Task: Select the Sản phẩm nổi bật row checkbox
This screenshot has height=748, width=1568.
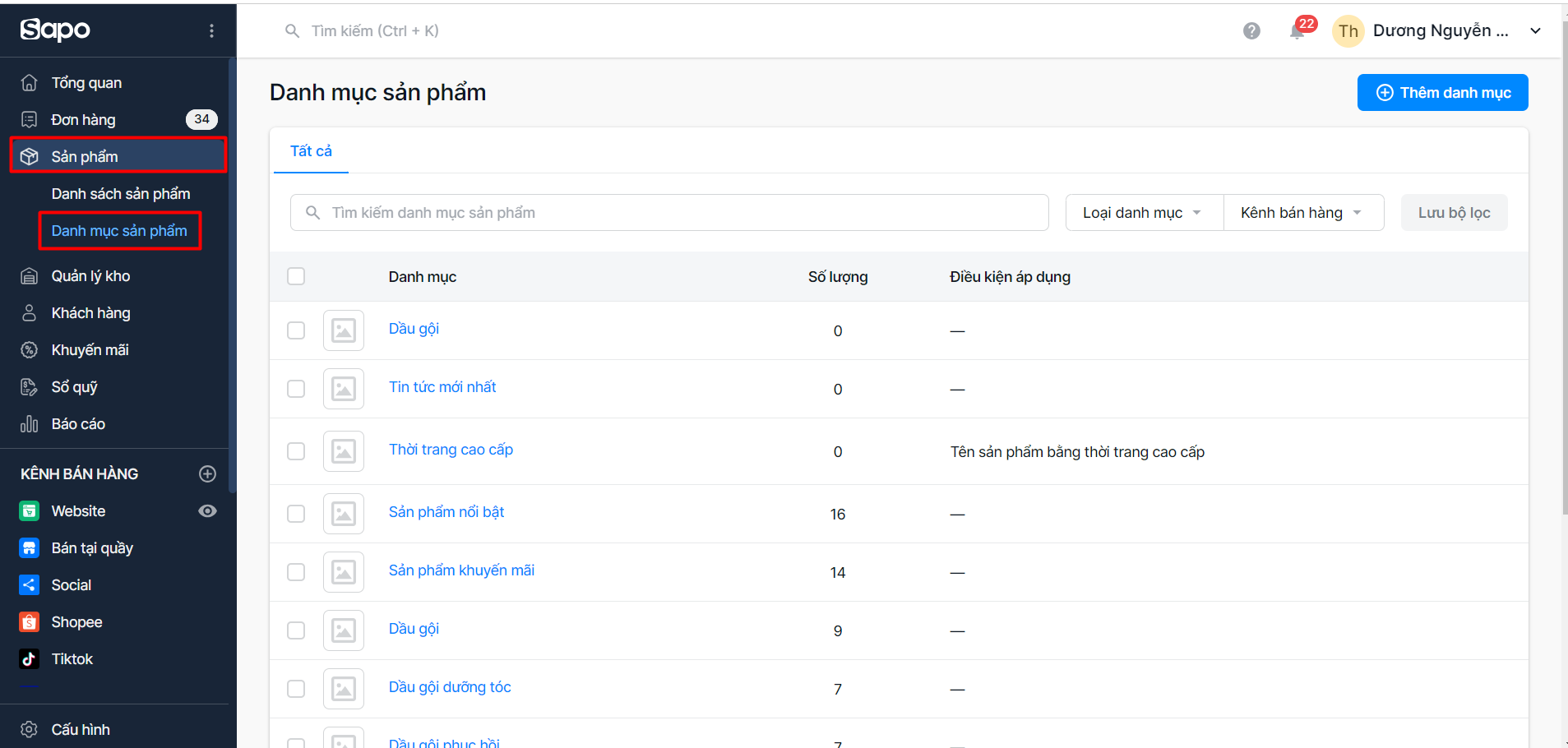Action: pyautogui.click(x=296, y=514)
